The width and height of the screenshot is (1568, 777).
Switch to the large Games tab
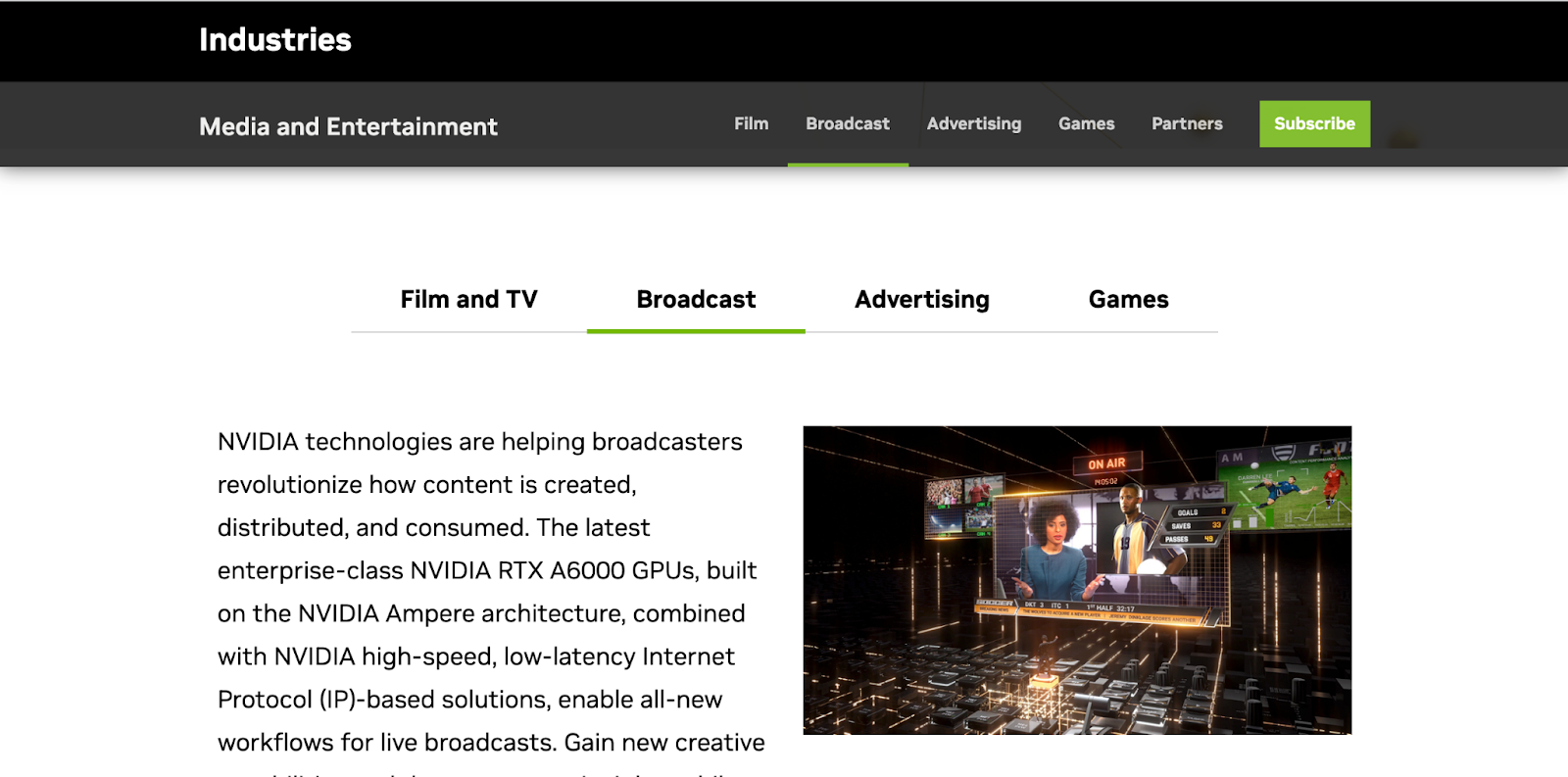pyautogui.click(x=1129, y=300)
